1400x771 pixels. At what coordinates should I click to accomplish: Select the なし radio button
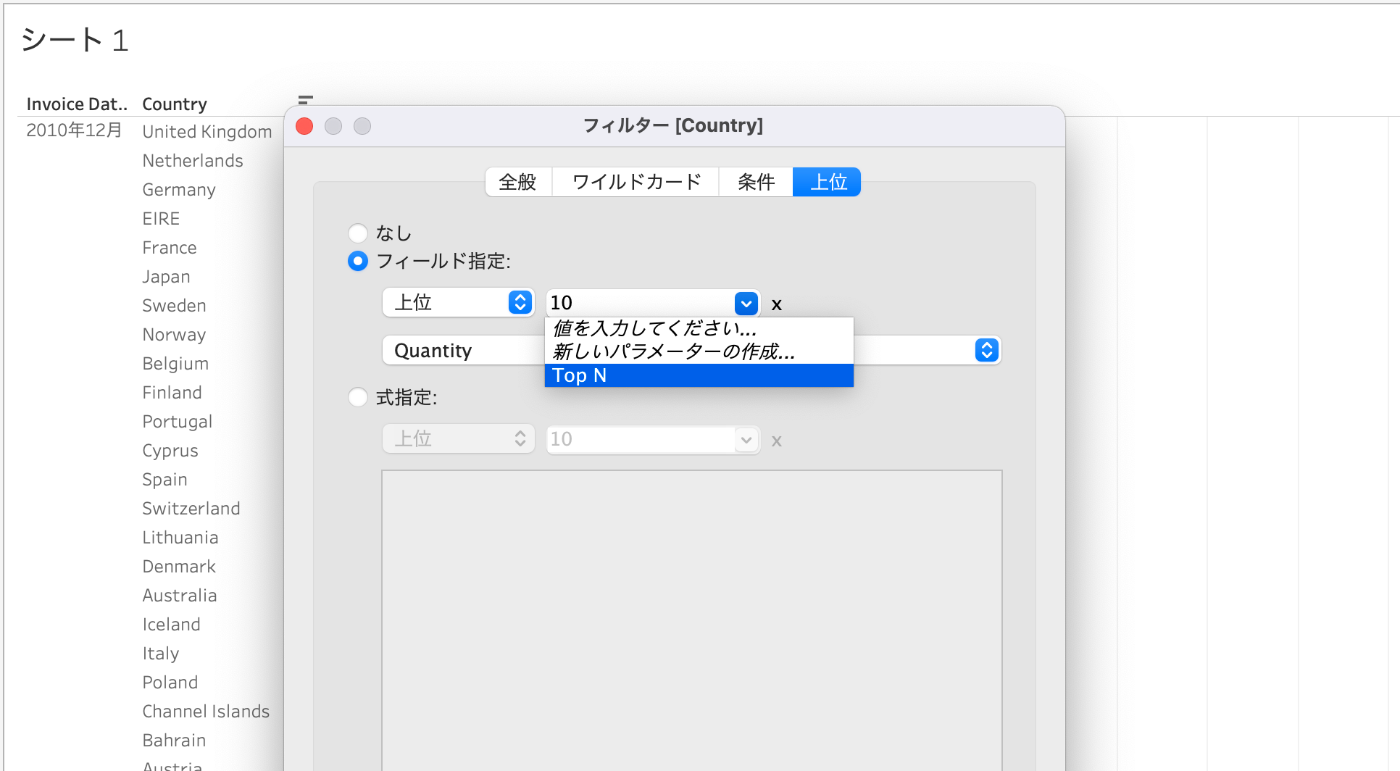357,233
